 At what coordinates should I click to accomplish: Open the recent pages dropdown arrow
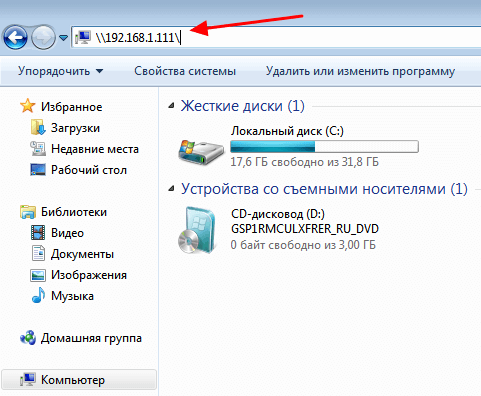pyautogui.click(x=63, y=38)
